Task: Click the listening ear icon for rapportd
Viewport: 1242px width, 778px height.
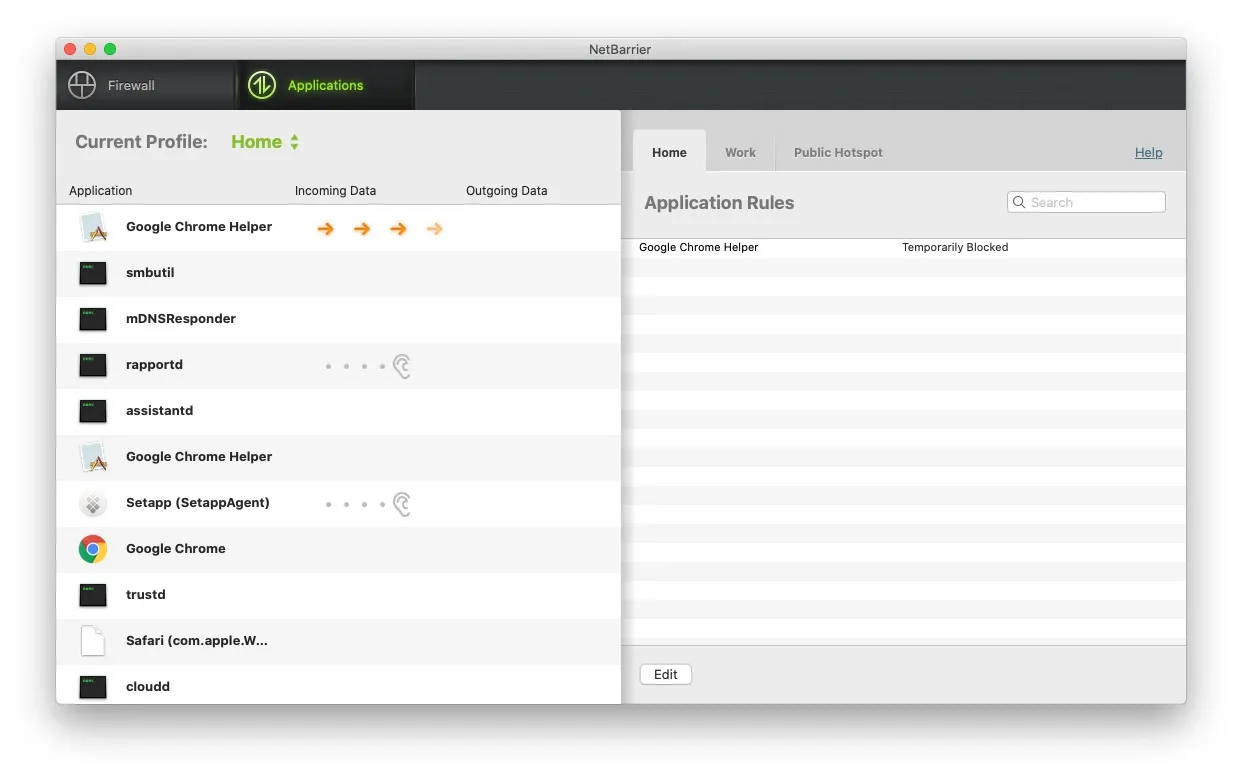Action: tap(402, 366)
